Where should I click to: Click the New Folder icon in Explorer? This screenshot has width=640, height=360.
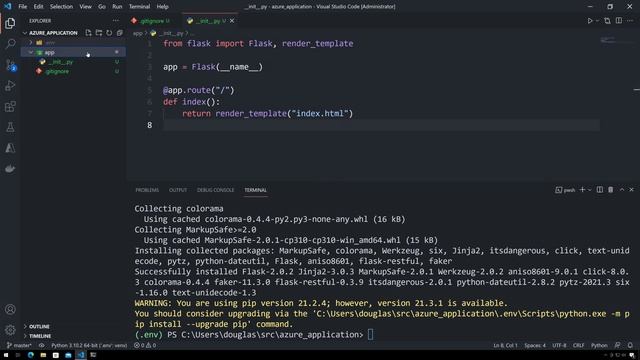click(99, 33)
